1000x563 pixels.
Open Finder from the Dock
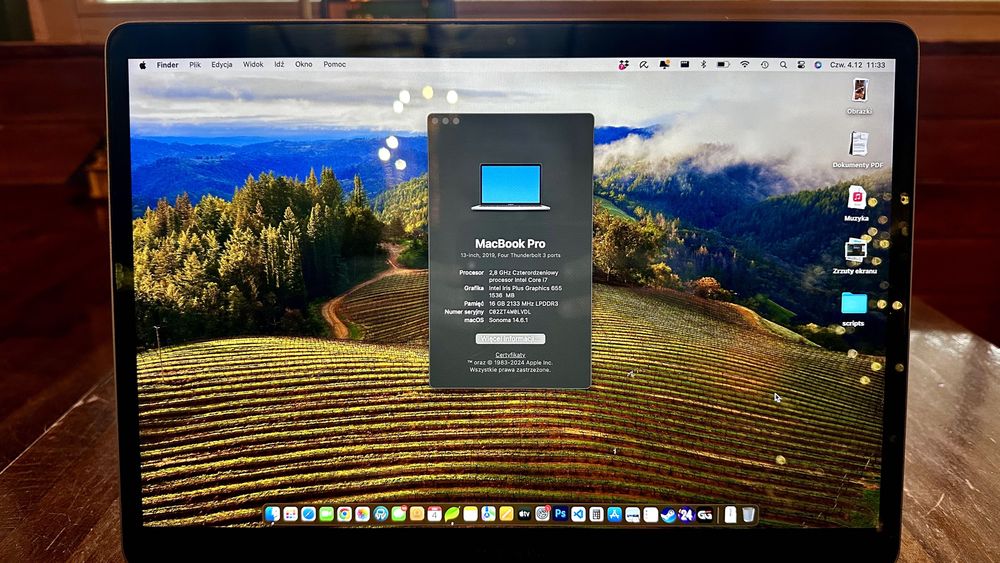[x=272, y=513]
